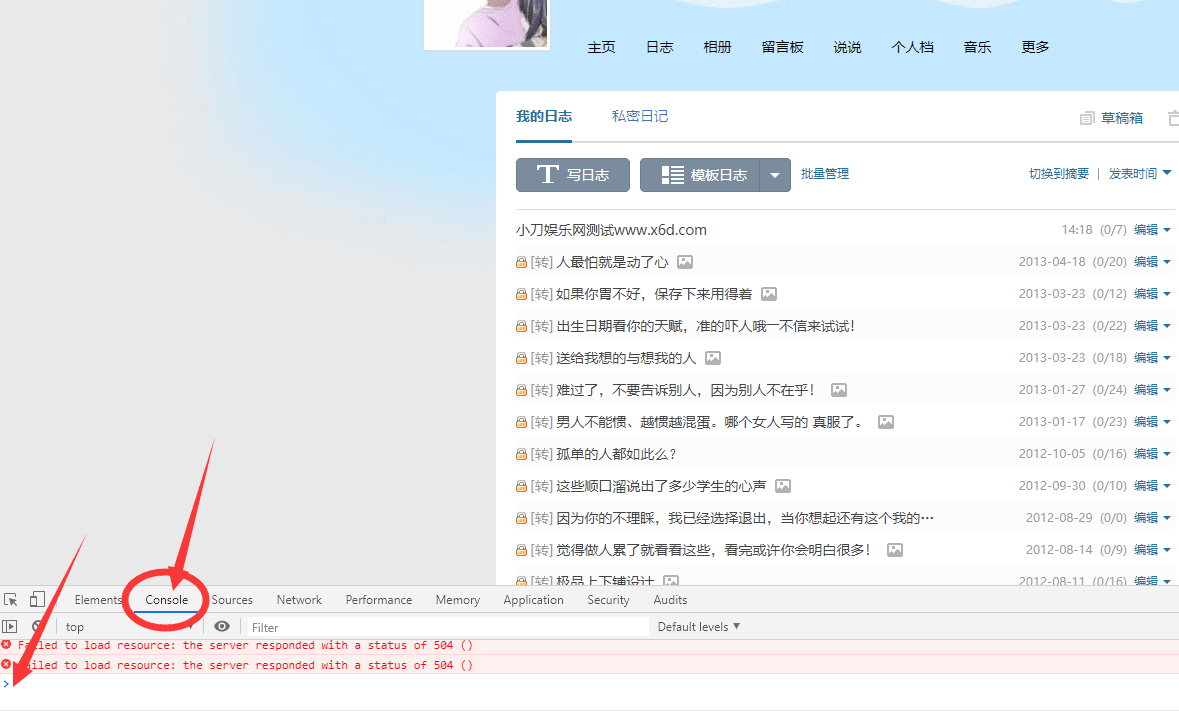The height and width of the screenshot is (711, 1179).
Task: Click the red error icon in the console
Action: 8,645
